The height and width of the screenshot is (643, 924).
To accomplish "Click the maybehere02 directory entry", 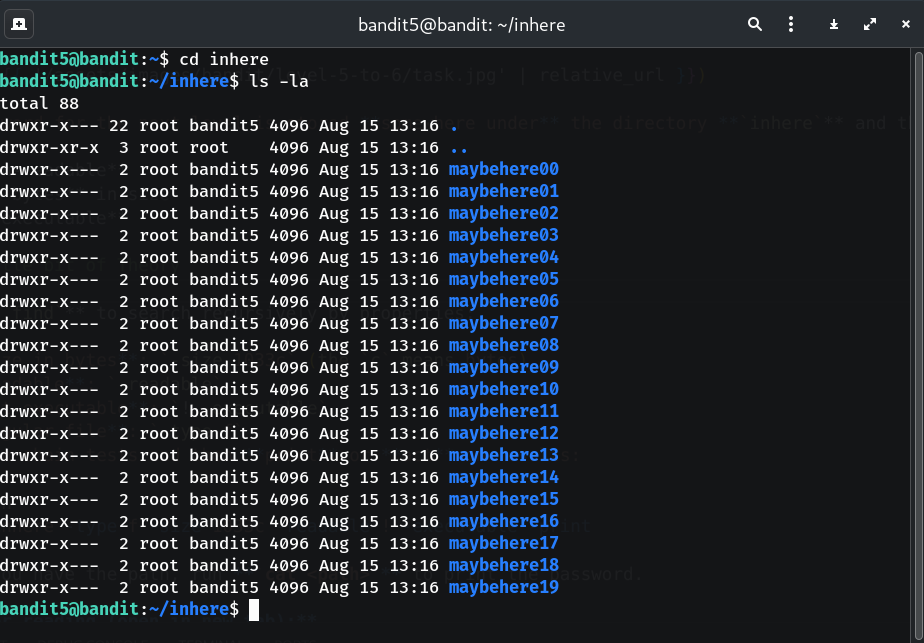I will pos(503,213).
